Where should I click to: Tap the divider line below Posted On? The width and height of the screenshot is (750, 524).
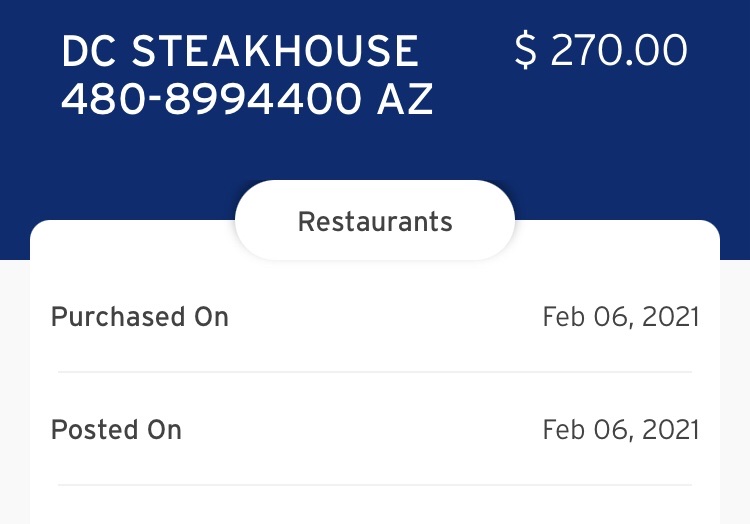point(375,485)
